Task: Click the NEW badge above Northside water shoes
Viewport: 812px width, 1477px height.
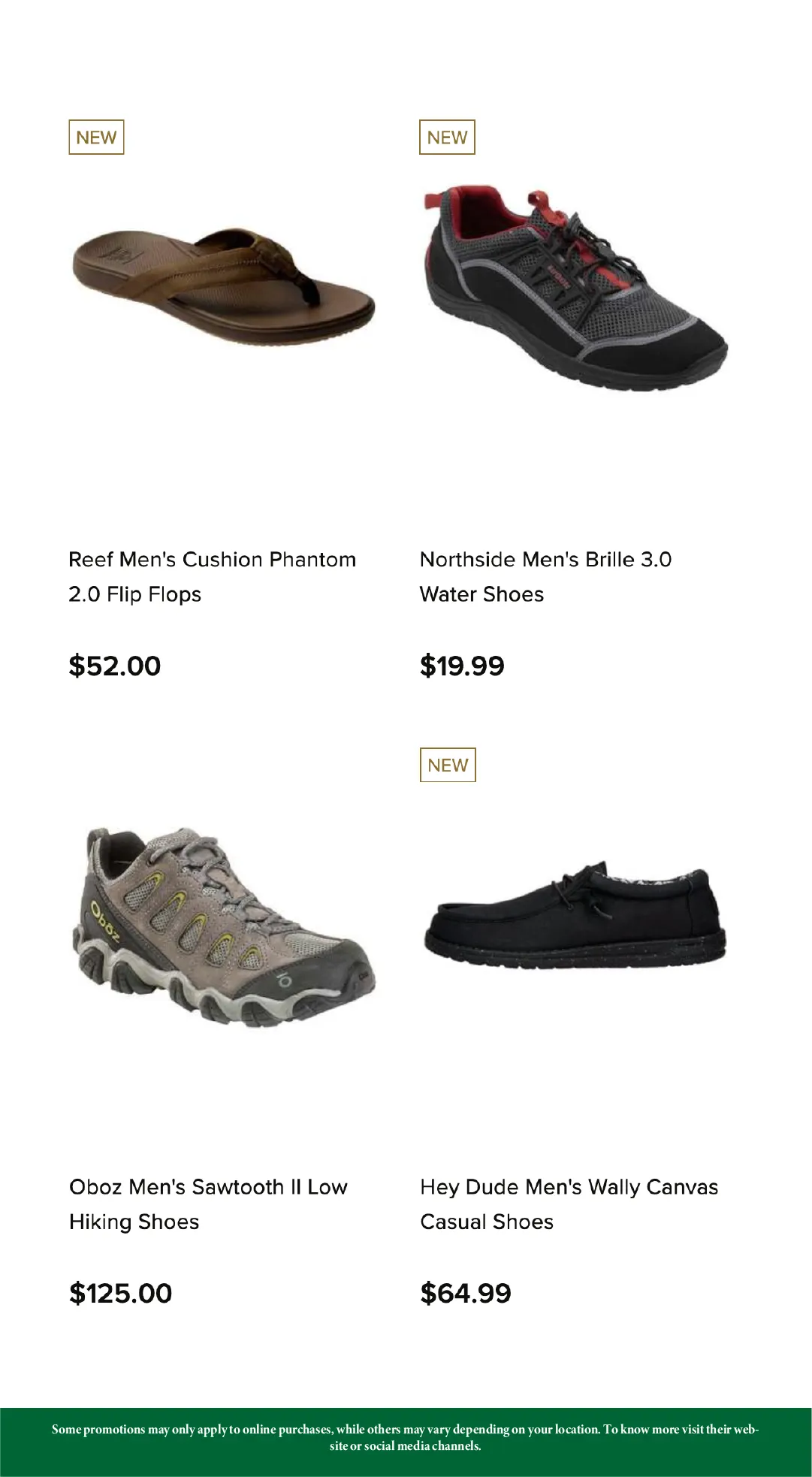Action: pos(447,137)
